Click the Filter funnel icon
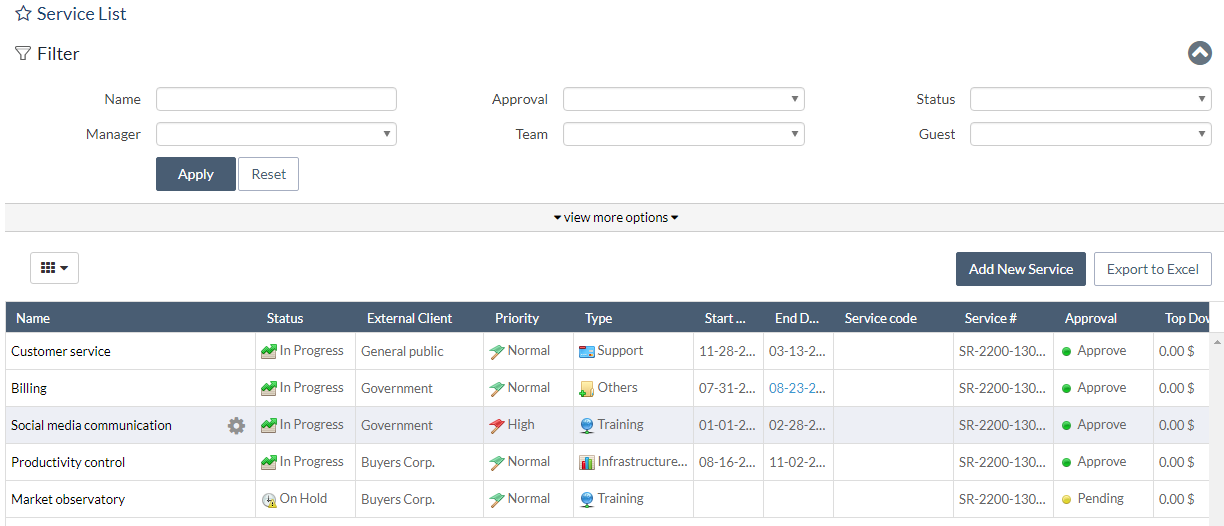The height and width of the screenshot is (526, 1224). (23, 54)
